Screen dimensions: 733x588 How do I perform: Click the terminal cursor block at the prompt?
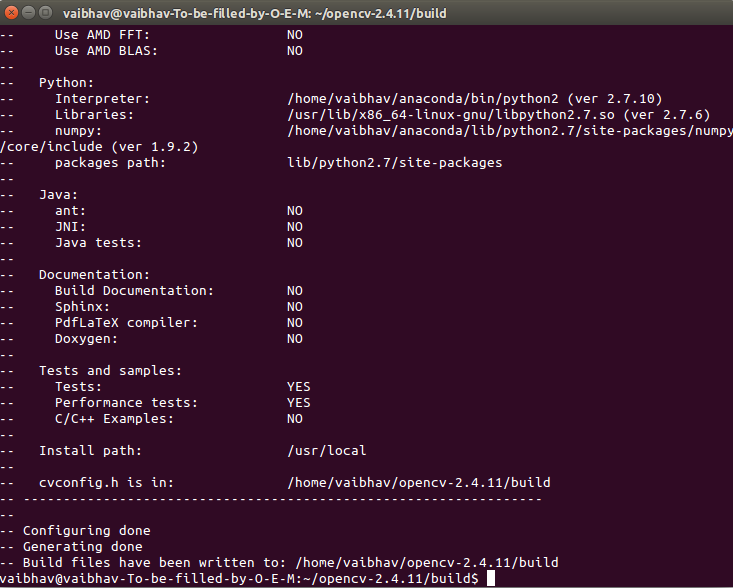tap(490, 579)
